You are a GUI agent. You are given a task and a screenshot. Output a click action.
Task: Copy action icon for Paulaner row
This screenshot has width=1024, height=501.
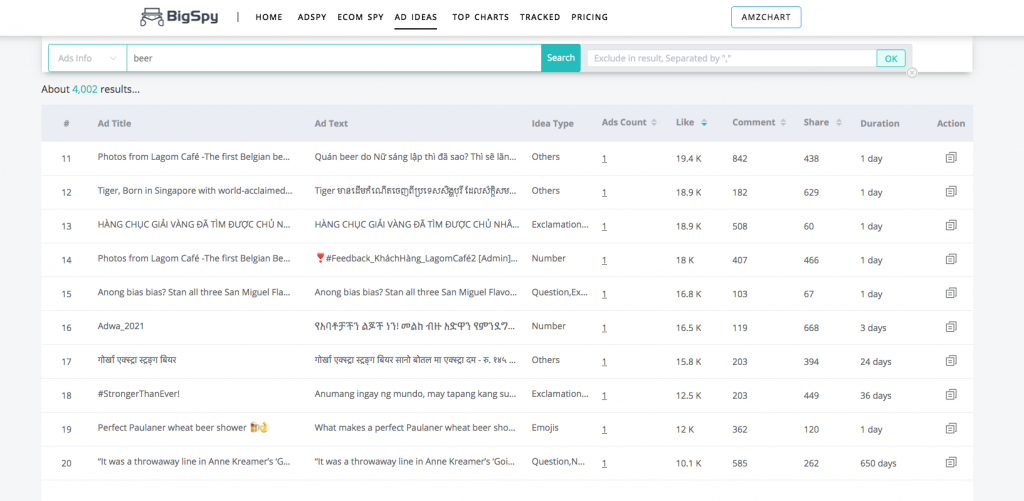(x=951, y=428)
